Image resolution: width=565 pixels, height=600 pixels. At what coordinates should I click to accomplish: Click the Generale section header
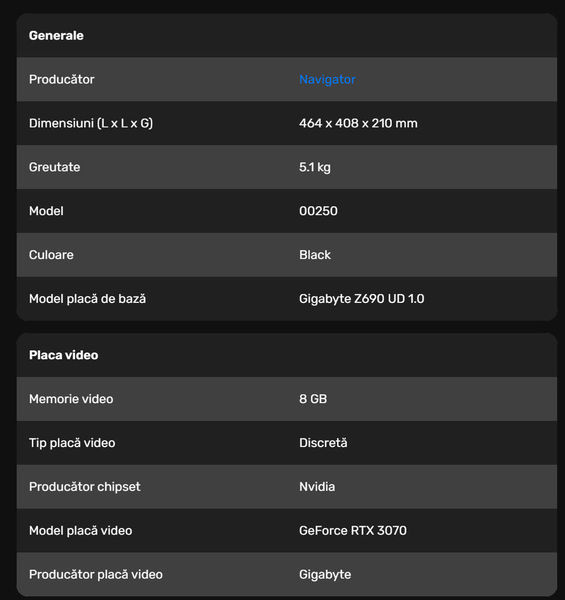tap(56, 36)
